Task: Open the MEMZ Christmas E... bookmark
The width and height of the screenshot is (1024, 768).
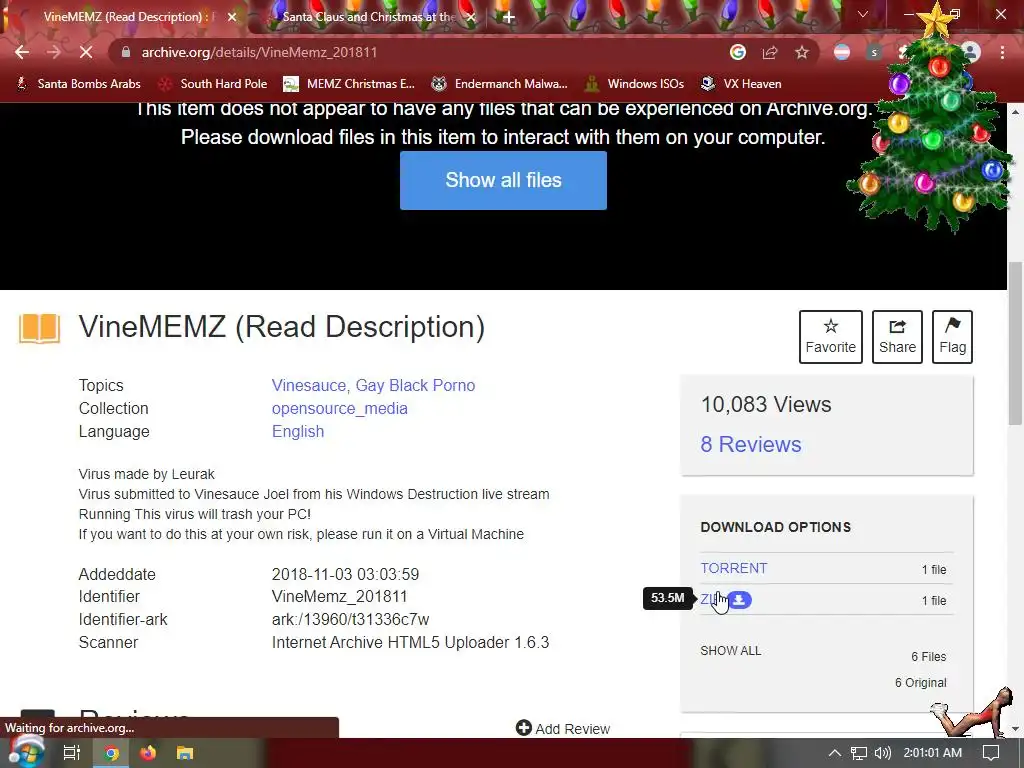Action: tap(349, 84)
